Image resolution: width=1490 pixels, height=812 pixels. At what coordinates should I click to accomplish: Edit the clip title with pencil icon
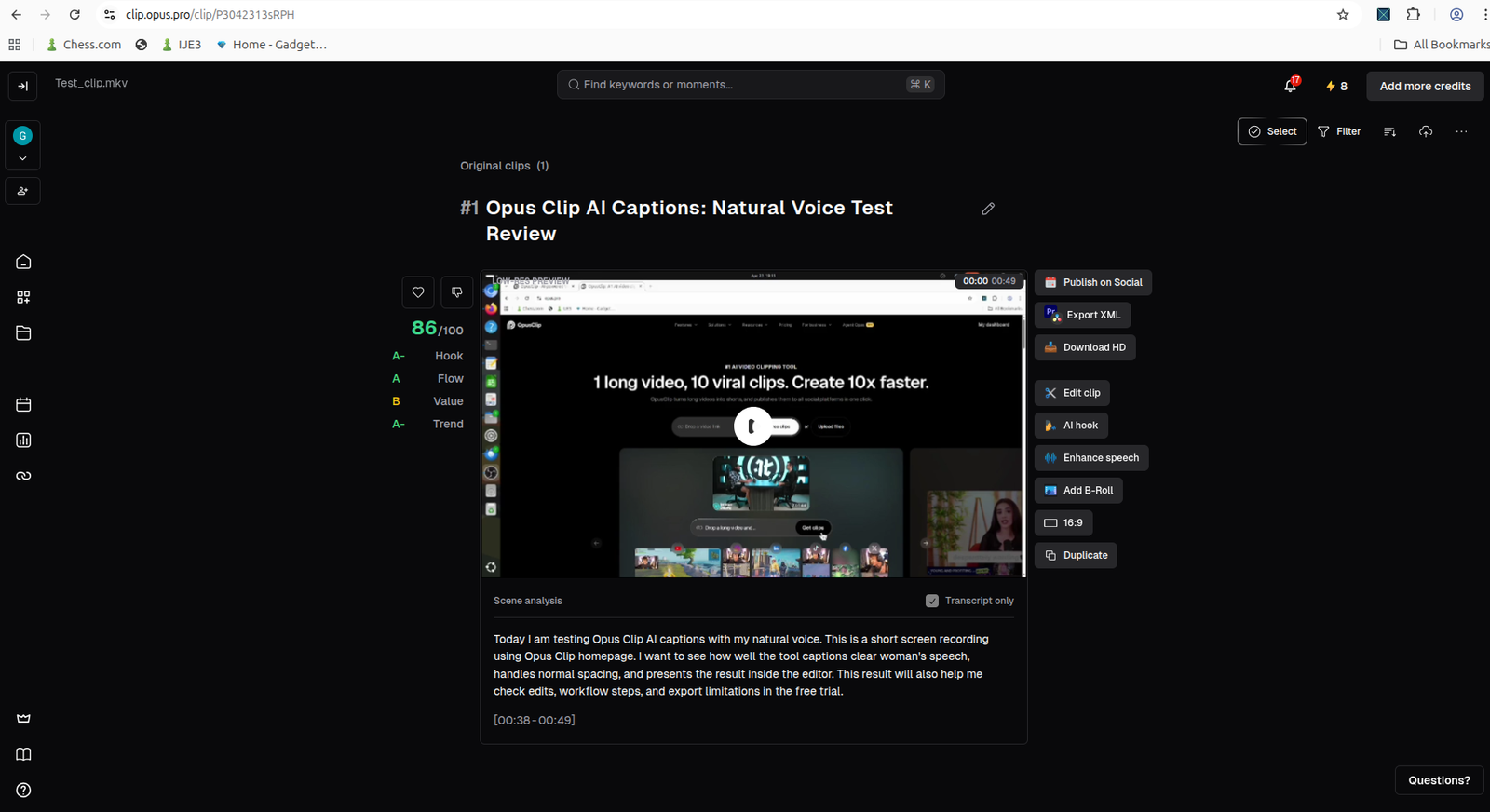(988, 209)
